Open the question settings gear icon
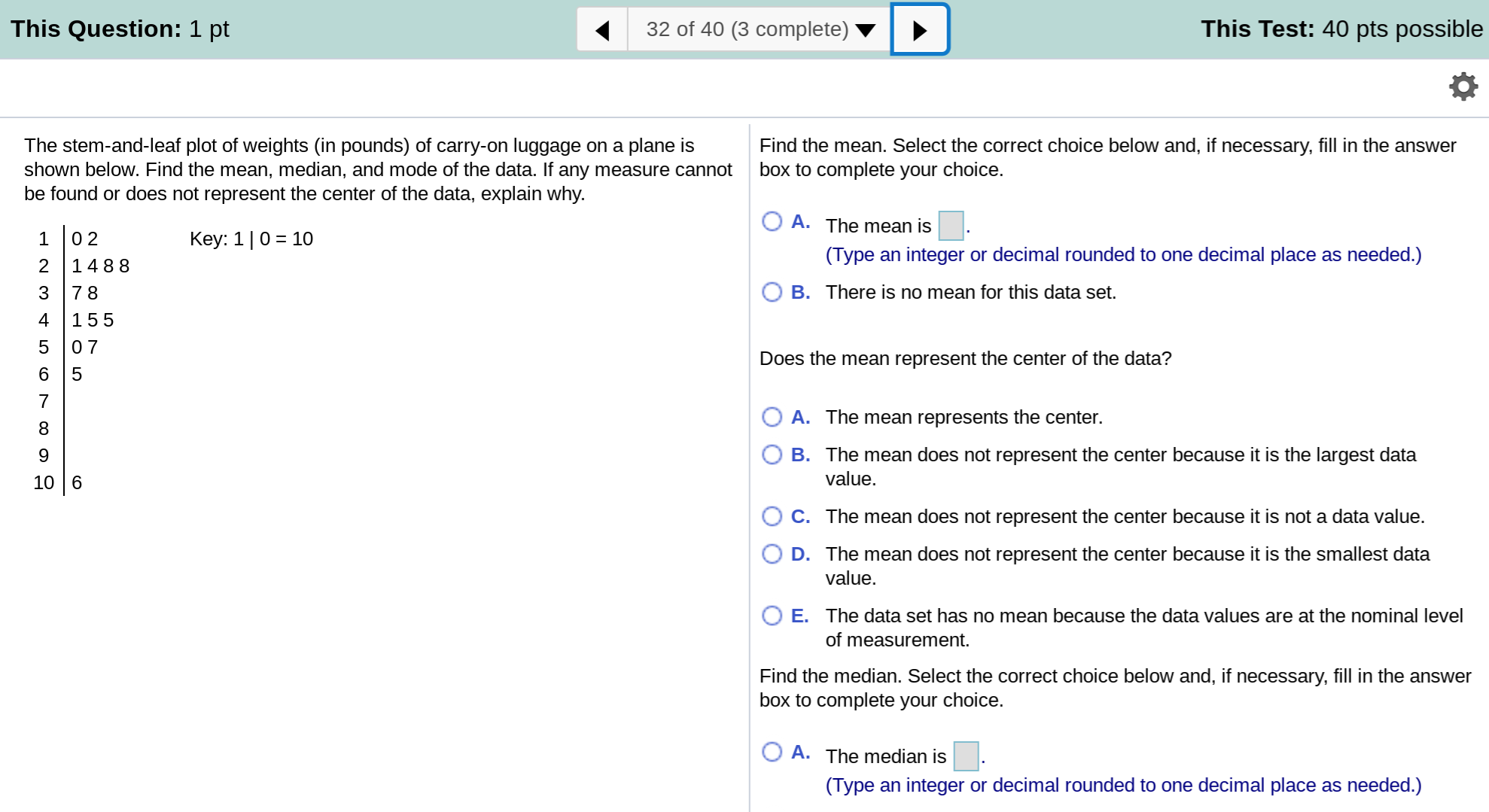The width and height of the screenshot is (1489, 812). 1463,87
